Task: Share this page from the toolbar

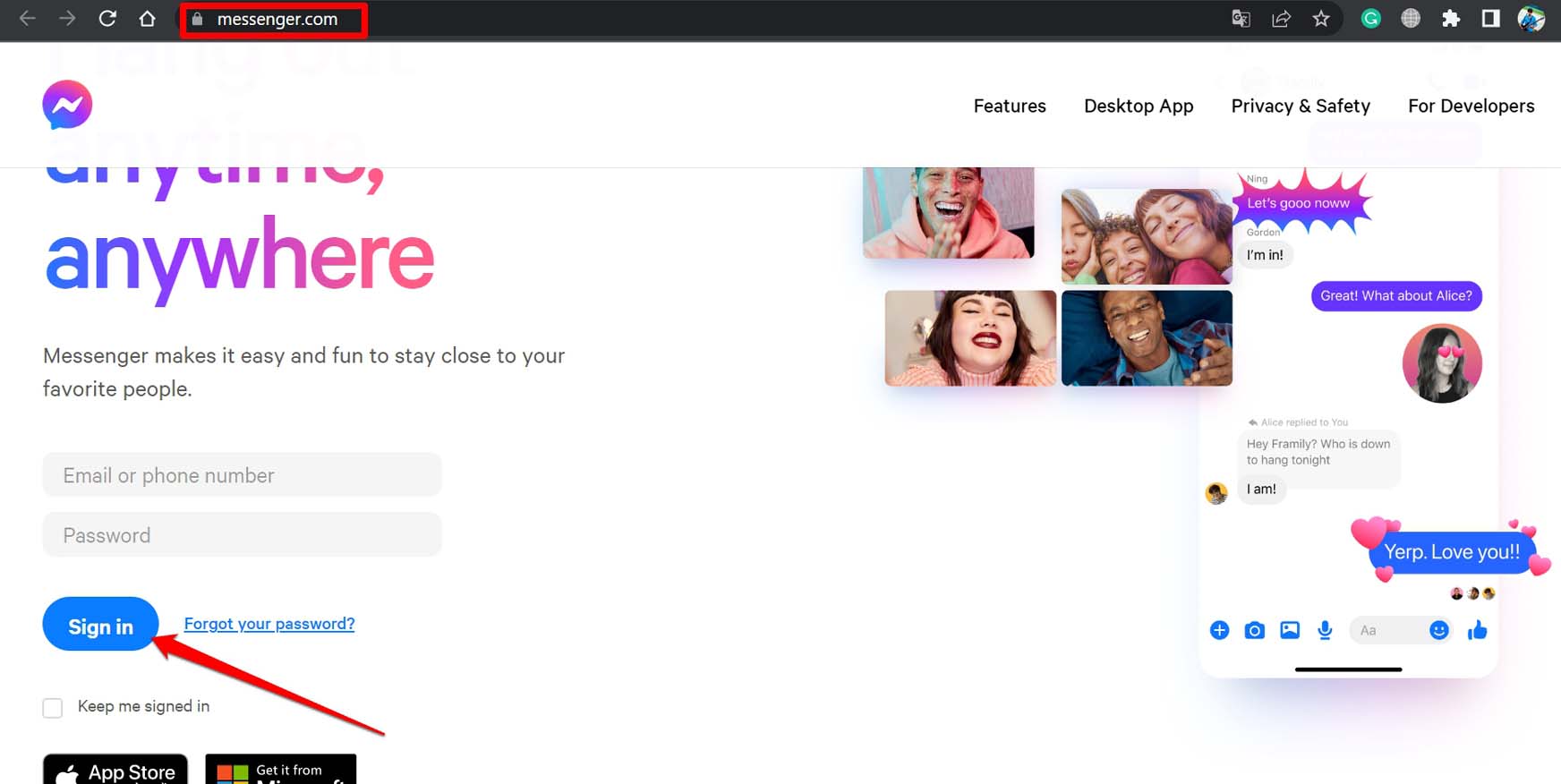Action: [1281, 19]
